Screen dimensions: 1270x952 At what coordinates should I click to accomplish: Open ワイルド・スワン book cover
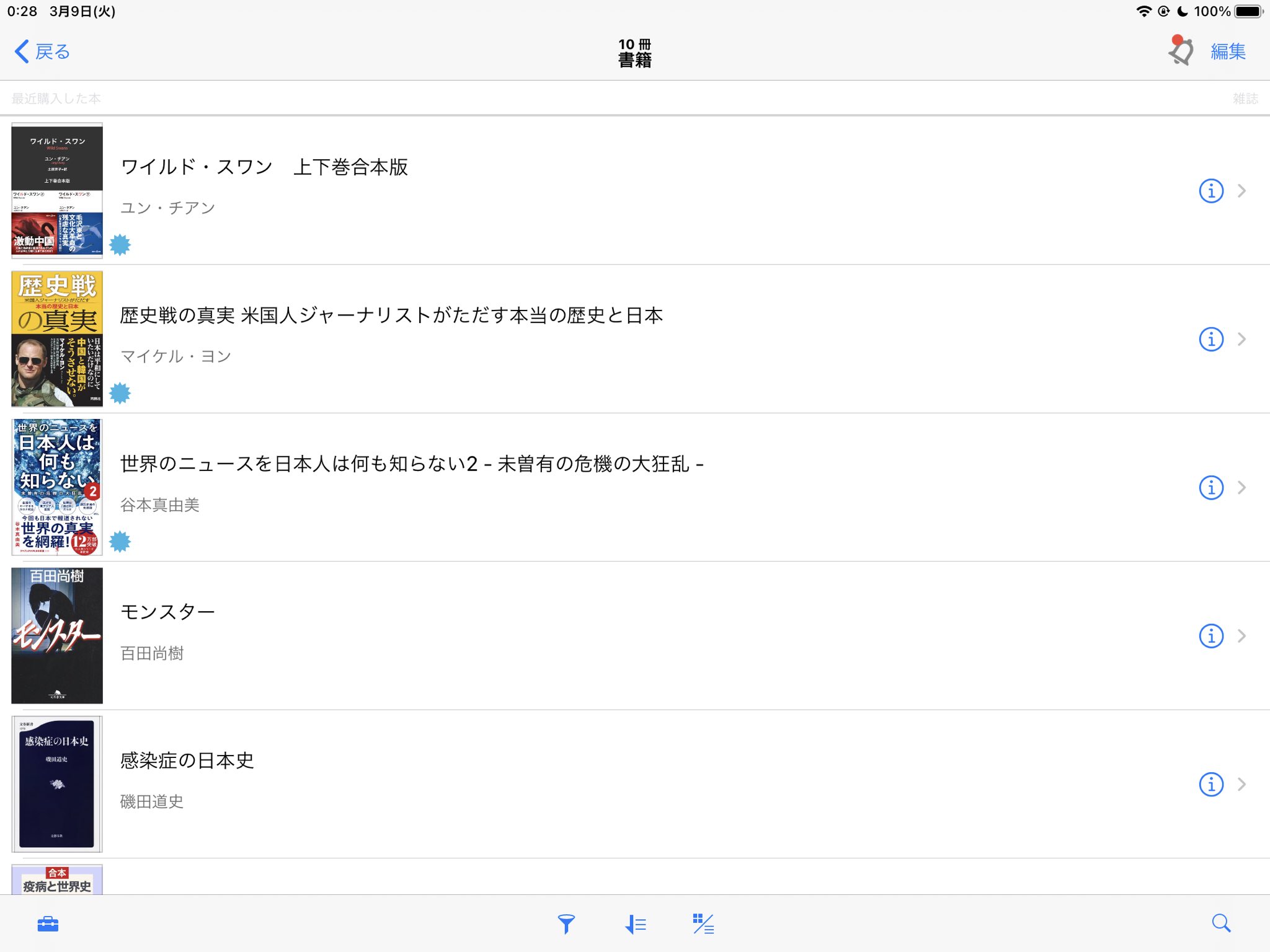tap(57, 190)
